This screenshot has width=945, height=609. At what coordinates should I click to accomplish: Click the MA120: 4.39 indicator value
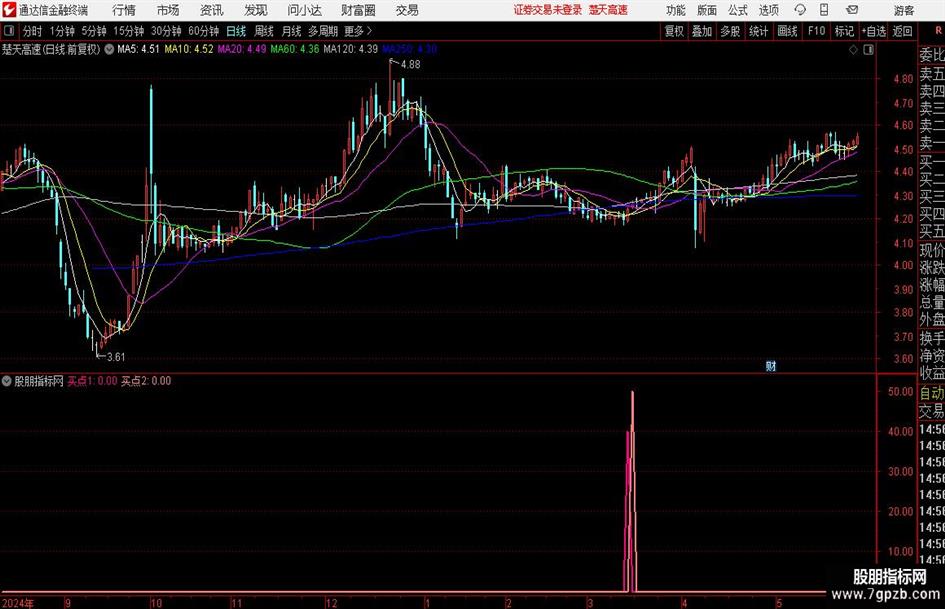(350, 49)
